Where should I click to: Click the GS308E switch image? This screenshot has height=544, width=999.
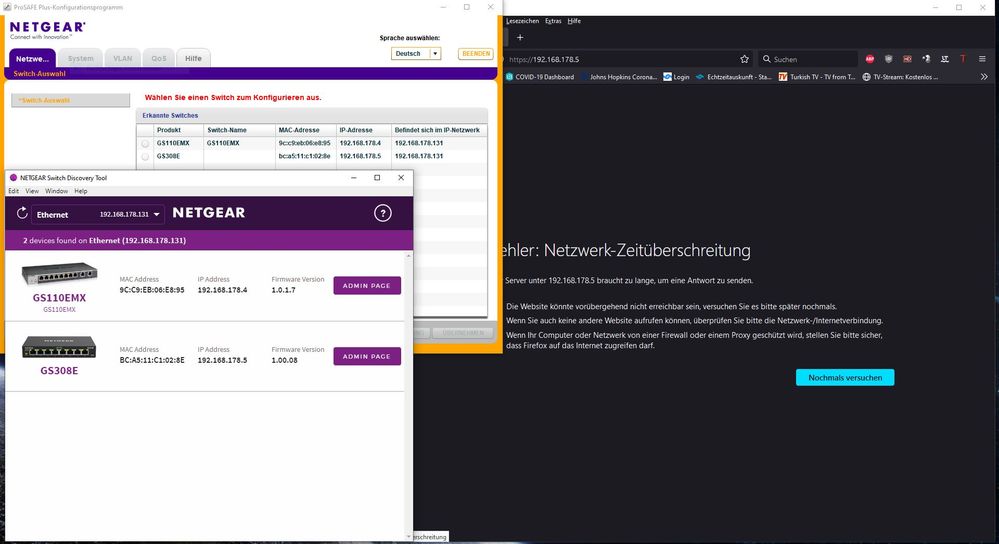[x=59, y=347]
